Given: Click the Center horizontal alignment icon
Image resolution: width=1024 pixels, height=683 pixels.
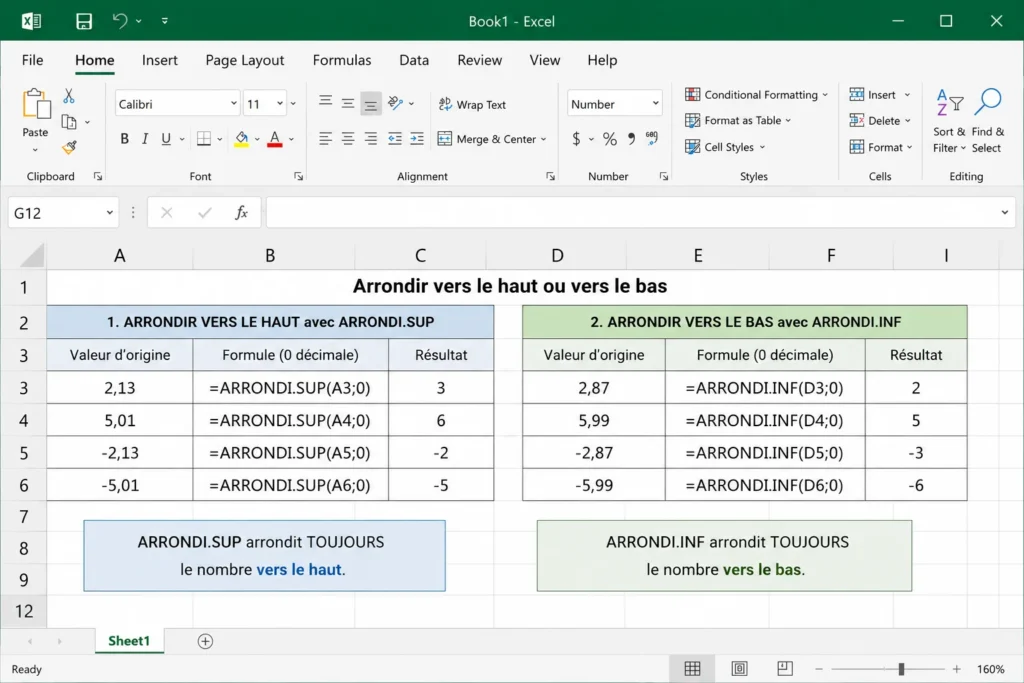Looking at the screenshot, I should click(x=348, y=138).
